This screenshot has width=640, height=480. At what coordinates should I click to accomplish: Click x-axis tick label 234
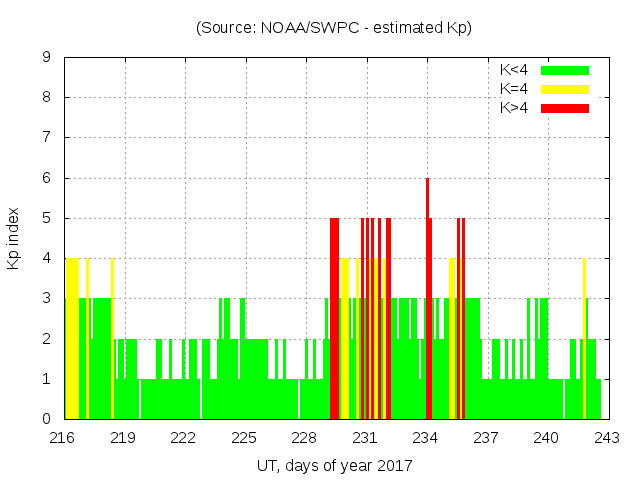426,437
